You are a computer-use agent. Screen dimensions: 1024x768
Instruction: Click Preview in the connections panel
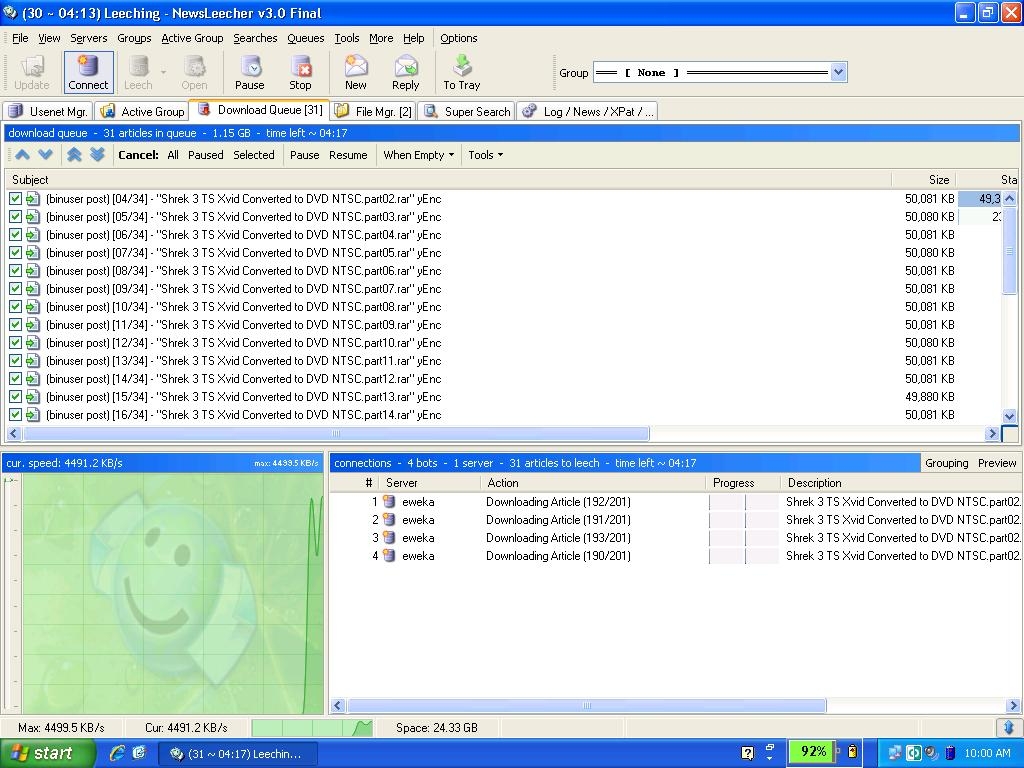[x=997, y=463]
